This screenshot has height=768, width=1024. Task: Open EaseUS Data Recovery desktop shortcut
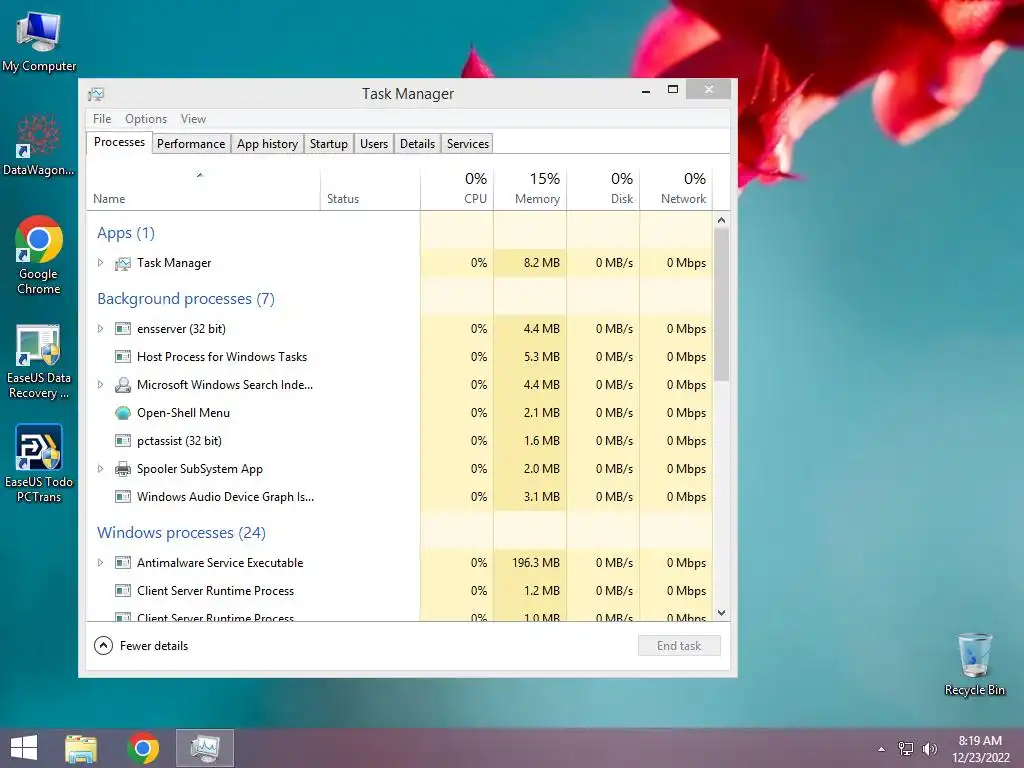coord(39,361)
